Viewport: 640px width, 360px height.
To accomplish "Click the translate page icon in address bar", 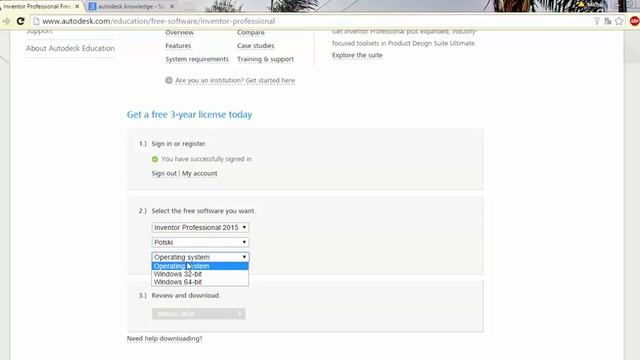I will [x=608, y=21].
